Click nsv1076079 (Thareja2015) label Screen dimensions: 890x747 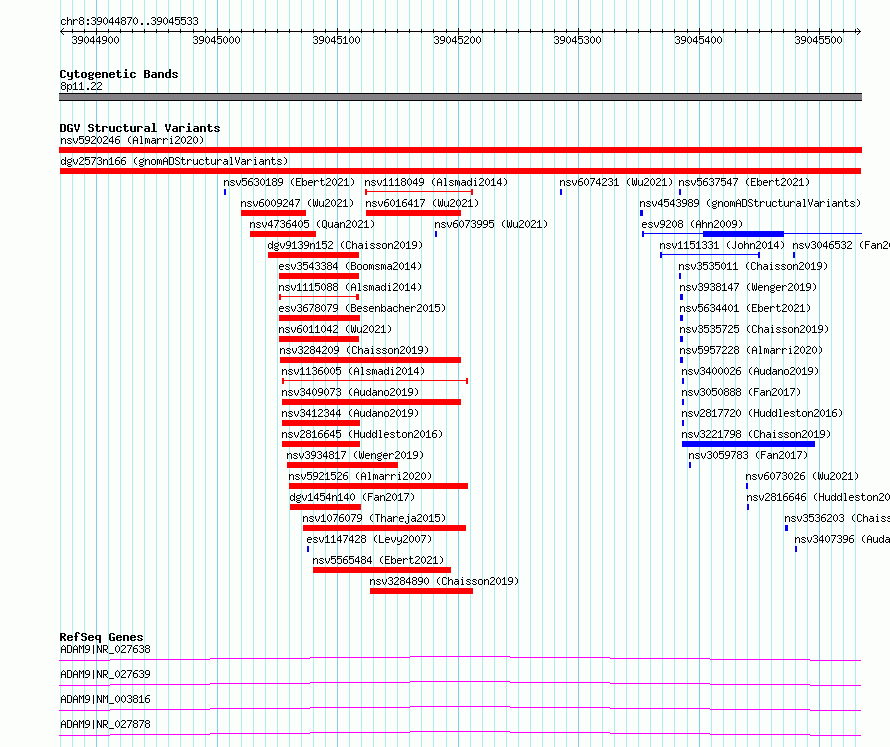pyautogui.click(x=374, y=518)
